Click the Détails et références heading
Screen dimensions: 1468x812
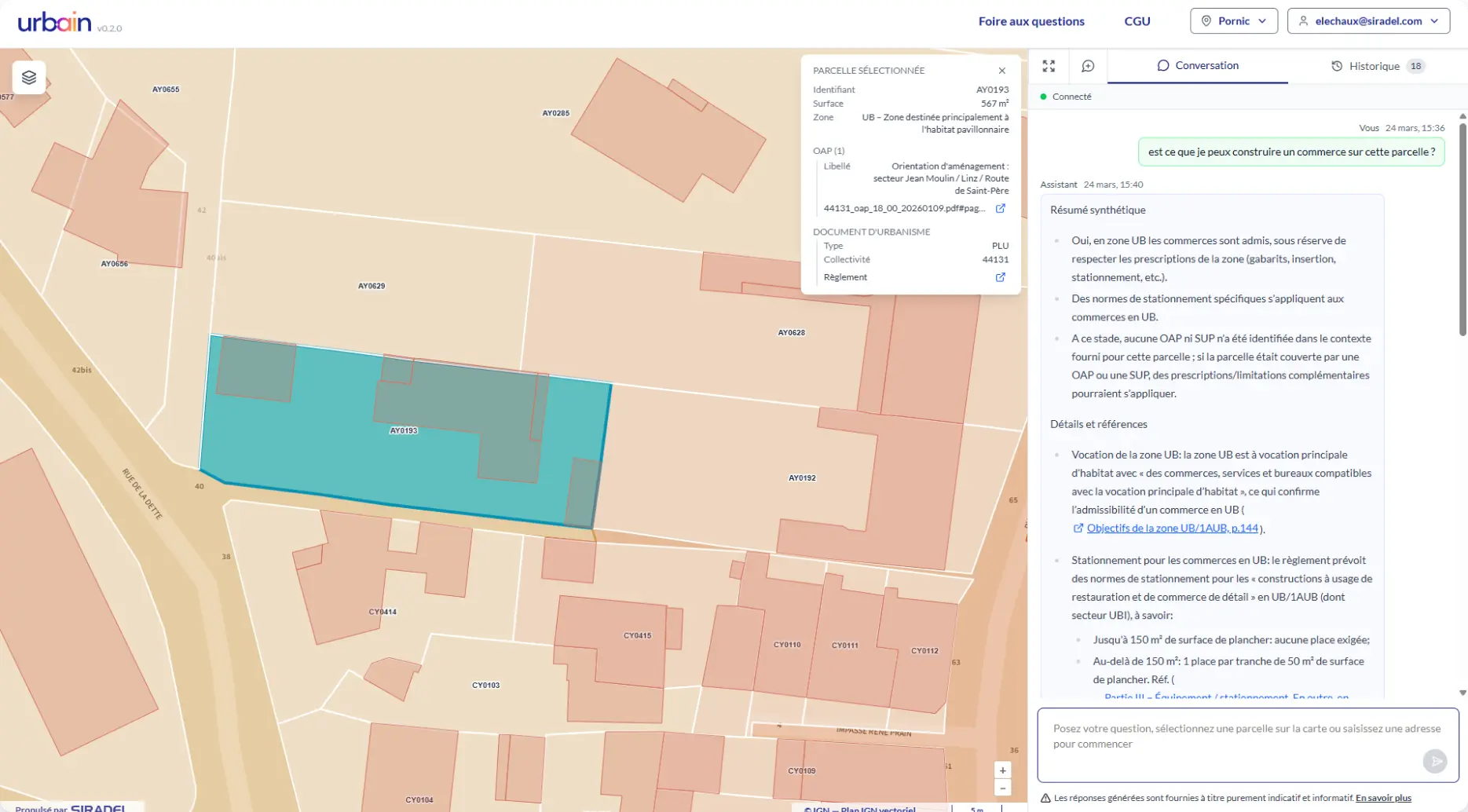point(1098,424)
